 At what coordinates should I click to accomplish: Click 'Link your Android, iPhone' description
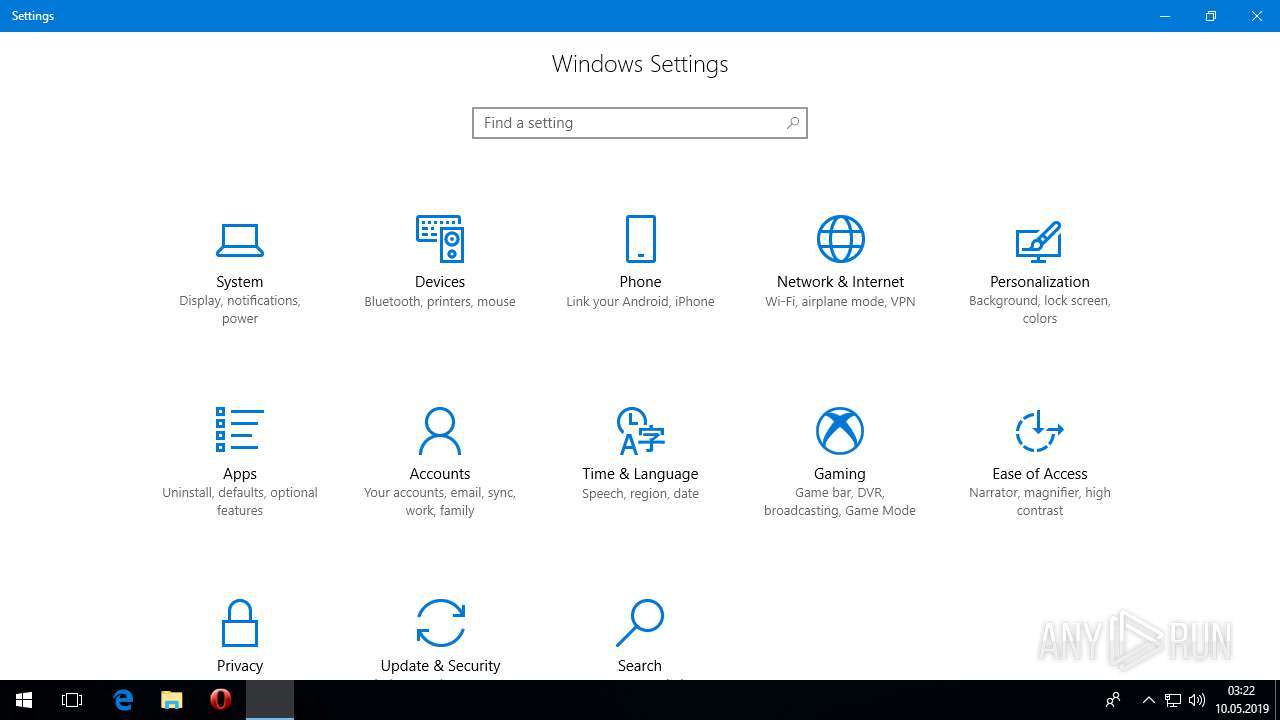640,302
